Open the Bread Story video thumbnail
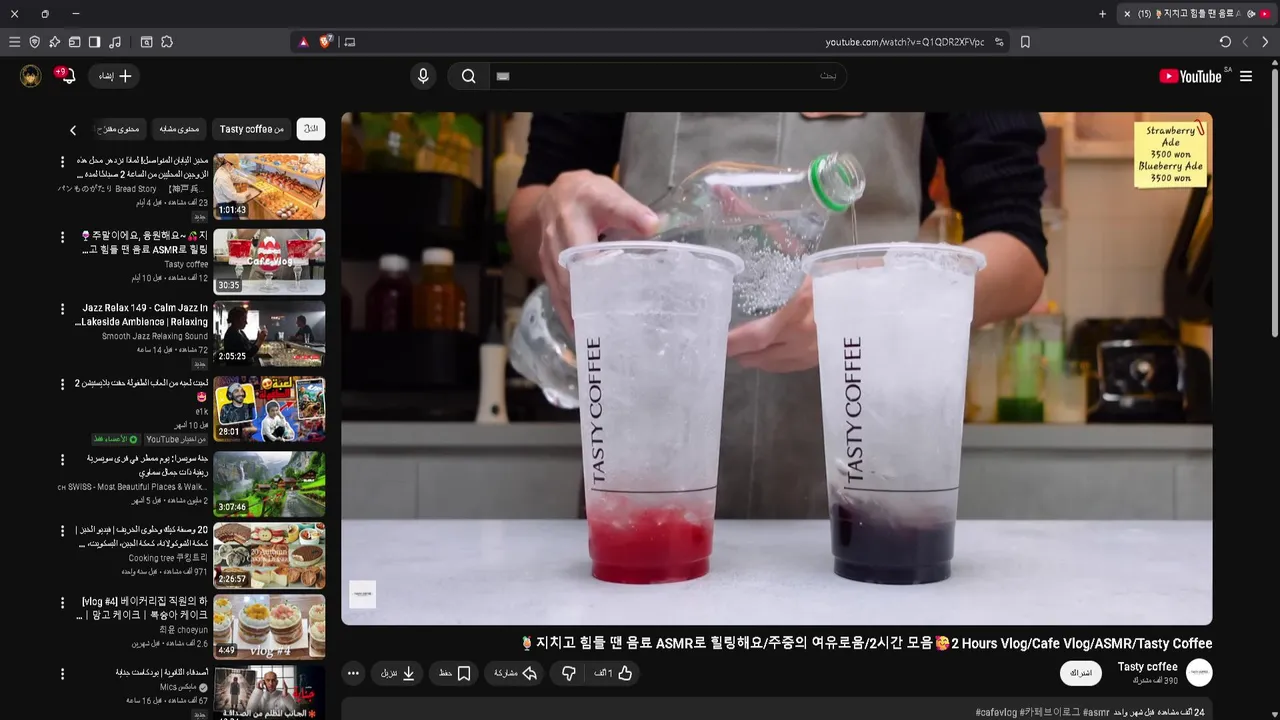Screen dimensions: 1280x720 (269, 186)
